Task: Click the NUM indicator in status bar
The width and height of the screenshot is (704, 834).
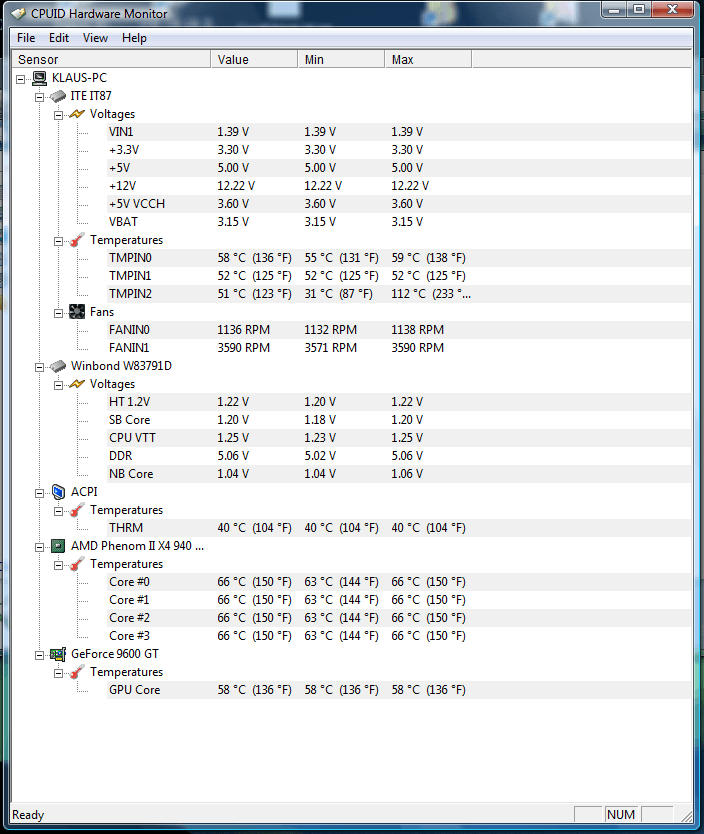Action: pyautogui.click(x=621, y=815)
